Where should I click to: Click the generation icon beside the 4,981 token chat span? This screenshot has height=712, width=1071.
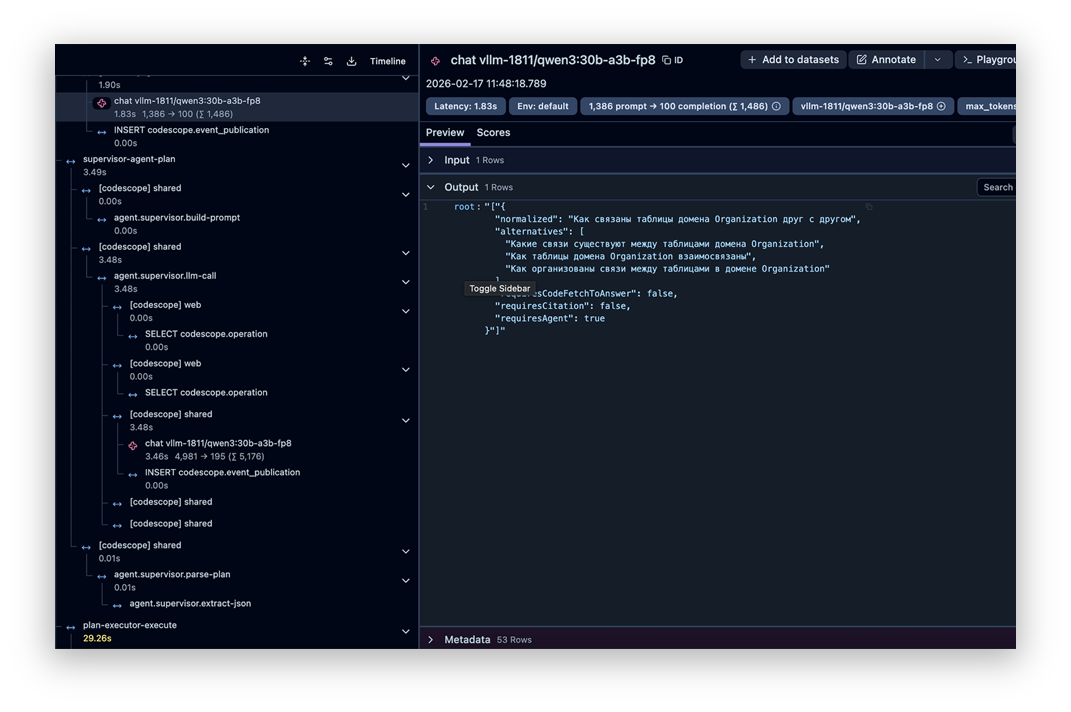pyautogui.click(x=133, y=445)
